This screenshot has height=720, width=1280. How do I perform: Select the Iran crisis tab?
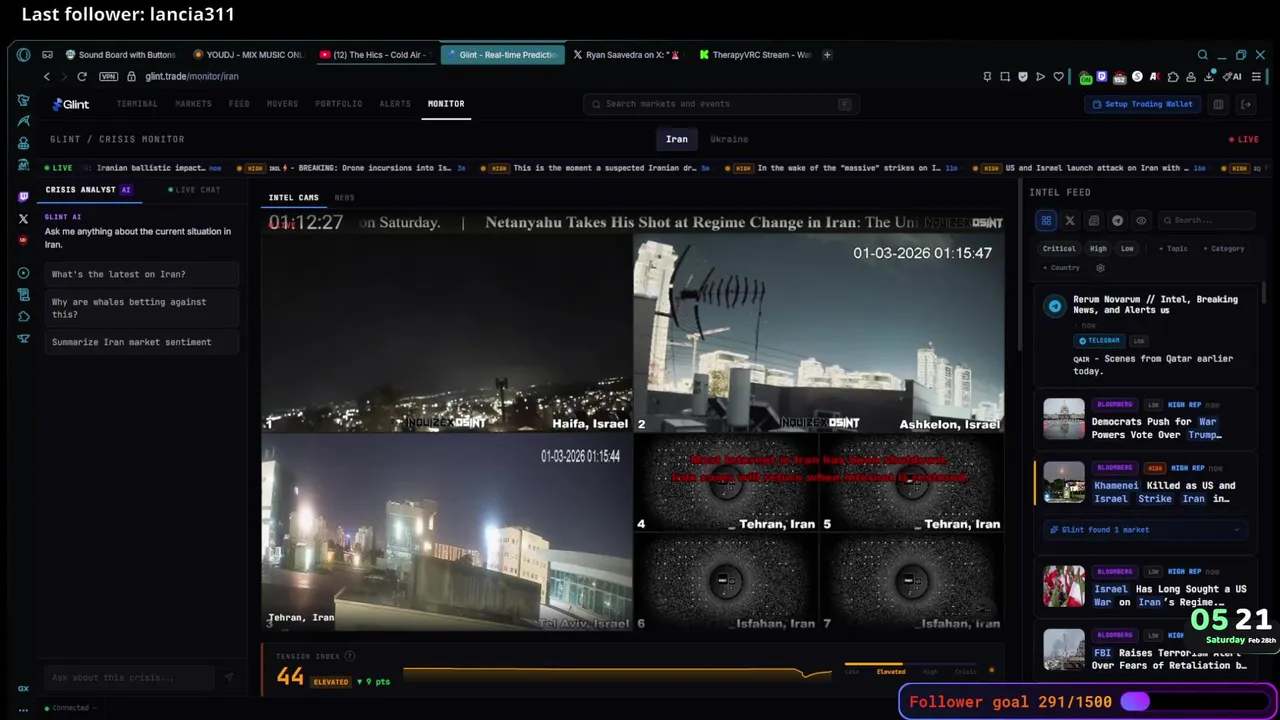click(x=677, y=139)
